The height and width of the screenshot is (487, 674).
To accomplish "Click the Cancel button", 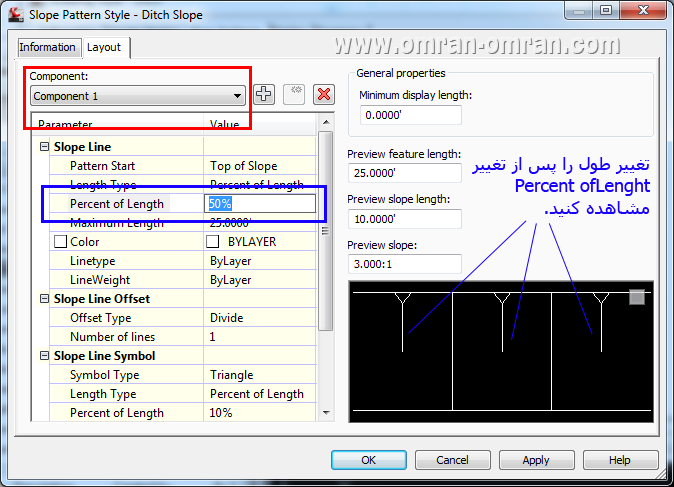I will pyautogui.click(x=453, y=460).
